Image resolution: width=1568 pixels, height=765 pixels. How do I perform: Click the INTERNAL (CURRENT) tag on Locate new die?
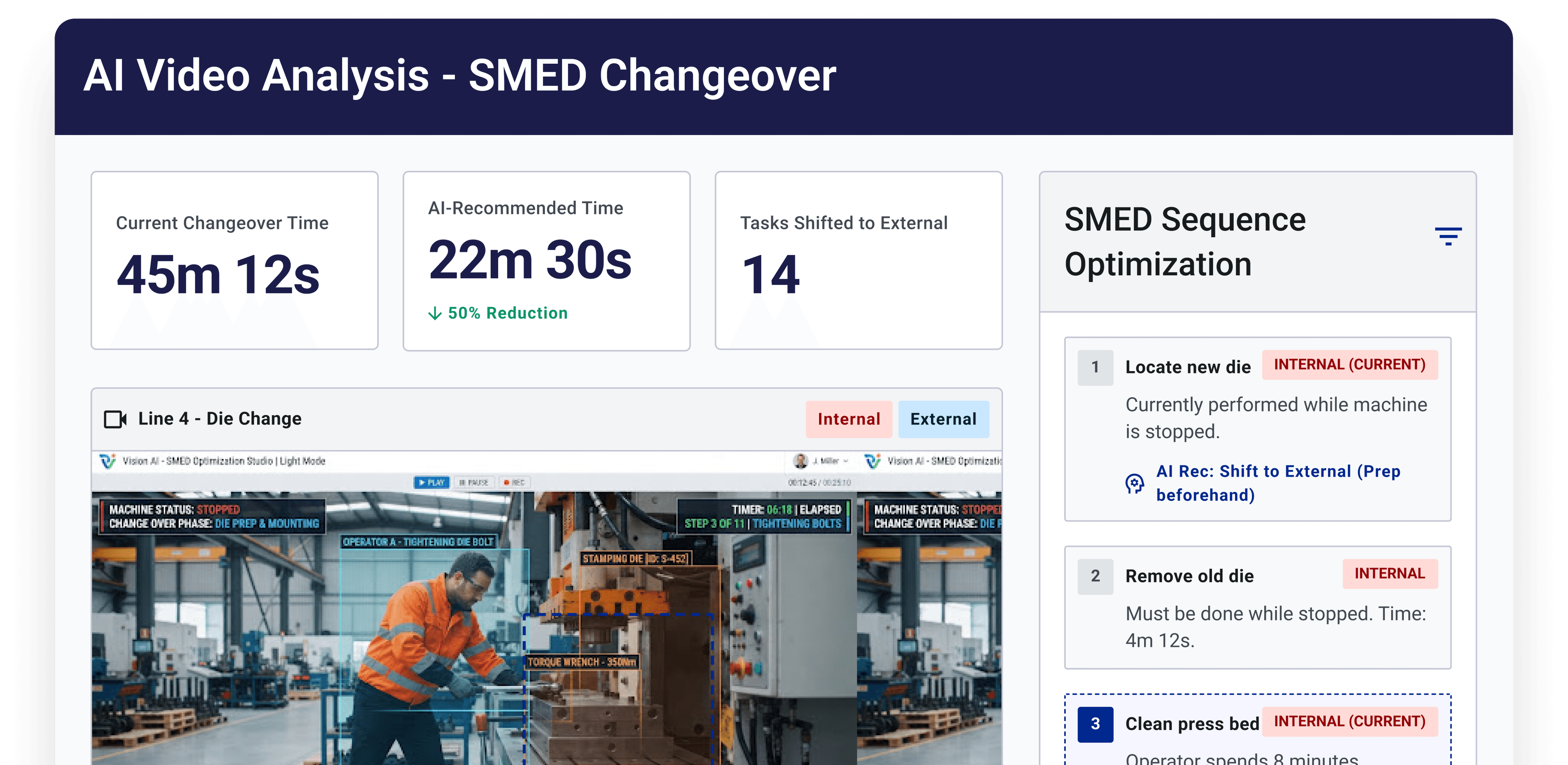tap(1350, 365)
